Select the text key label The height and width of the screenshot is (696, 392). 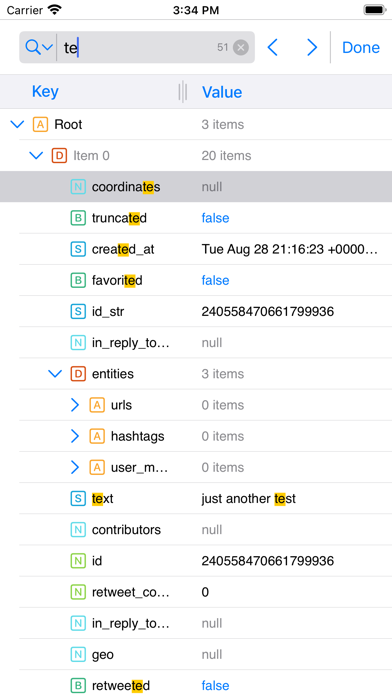point(103,498)
